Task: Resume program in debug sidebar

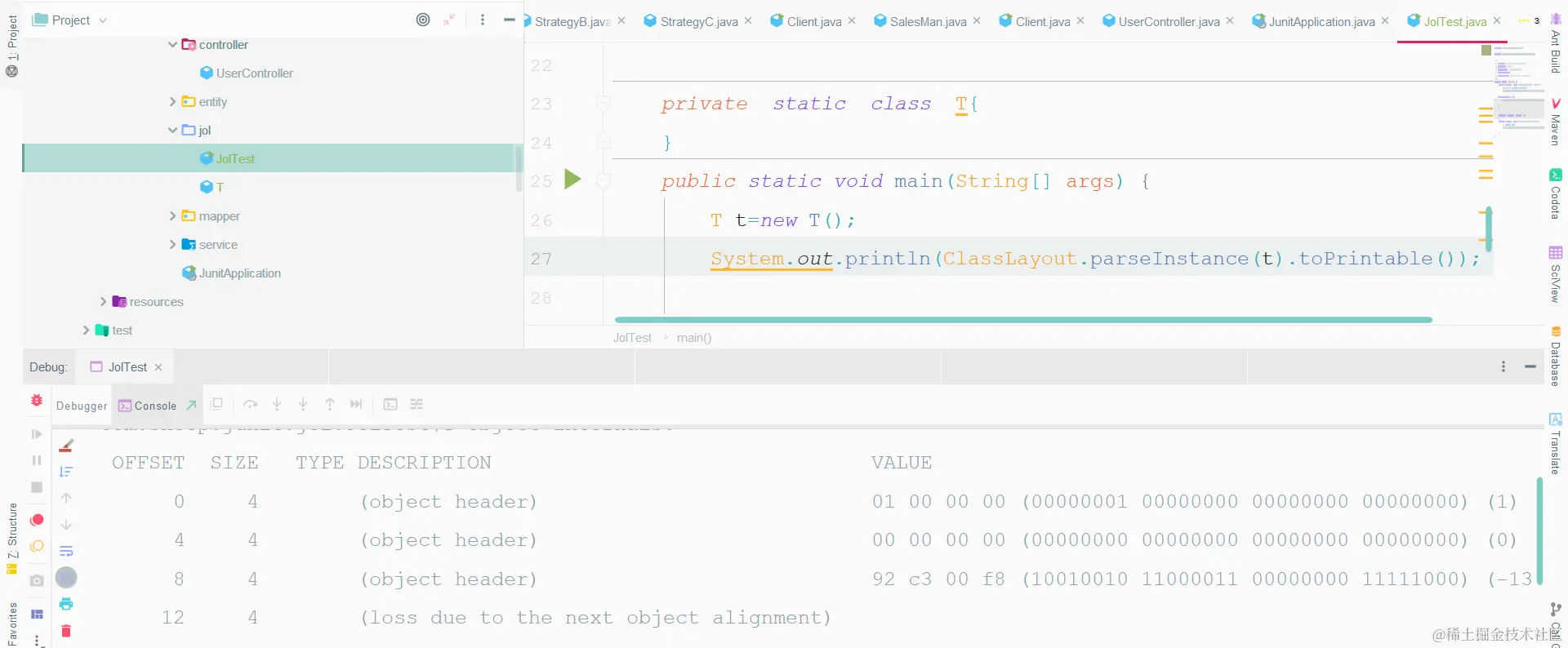Action: [x=37, y=434]
